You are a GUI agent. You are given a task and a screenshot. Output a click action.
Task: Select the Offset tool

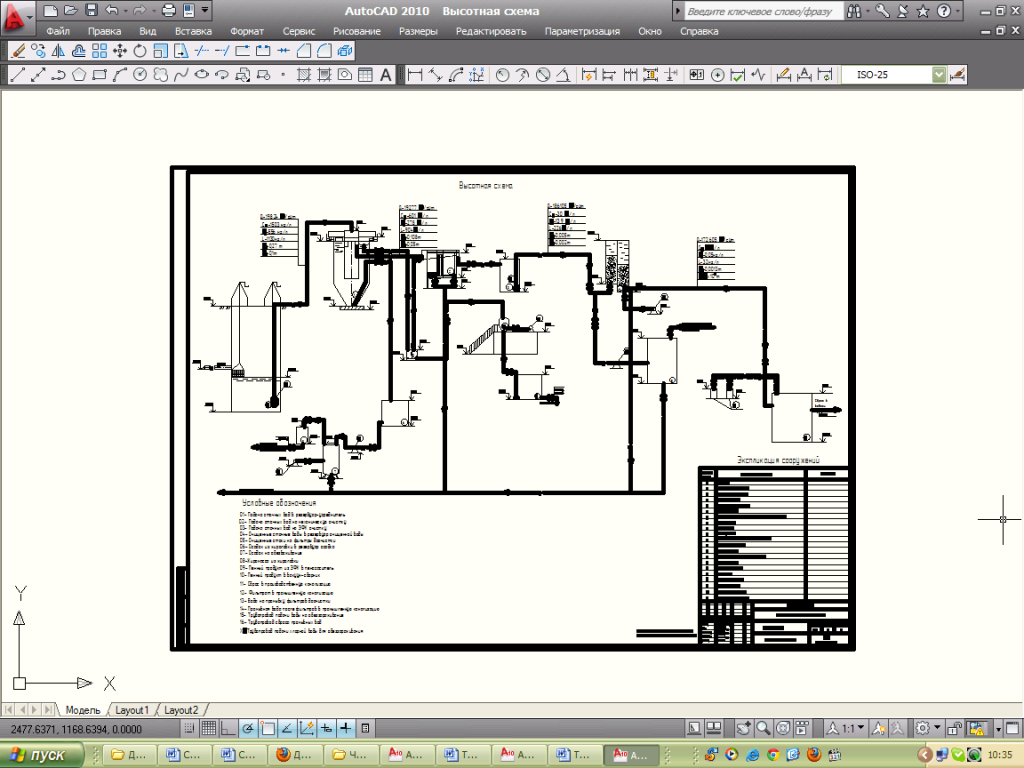tap(79, 51)
